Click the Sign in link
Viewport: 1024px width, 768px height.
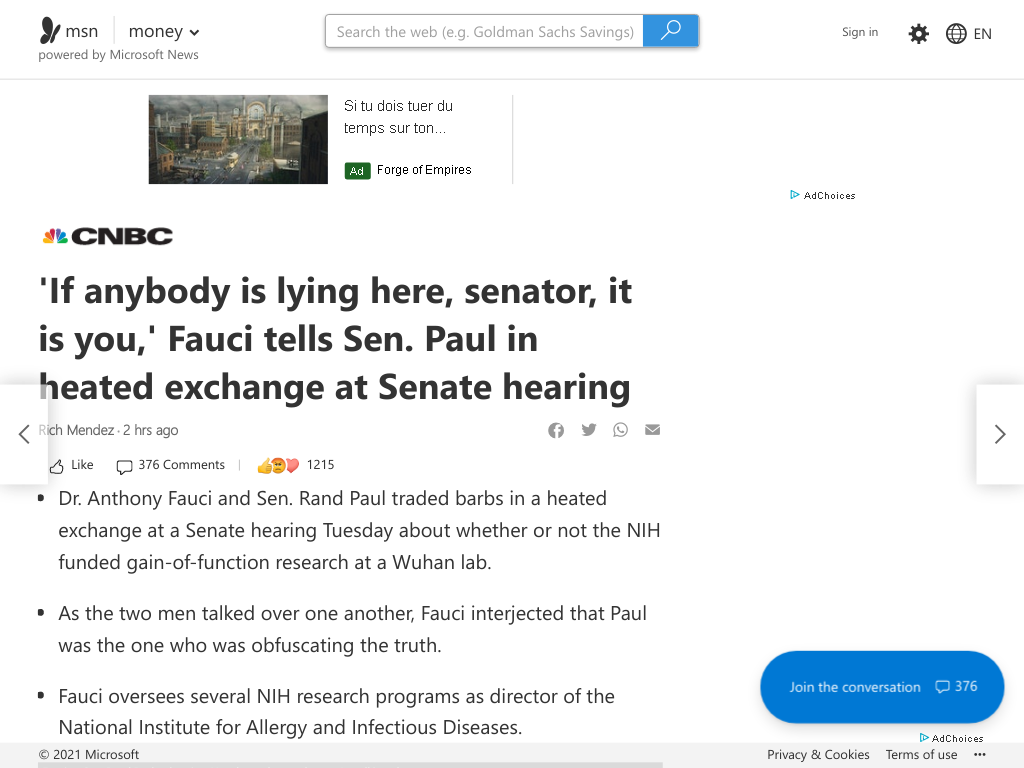[859, 32]
